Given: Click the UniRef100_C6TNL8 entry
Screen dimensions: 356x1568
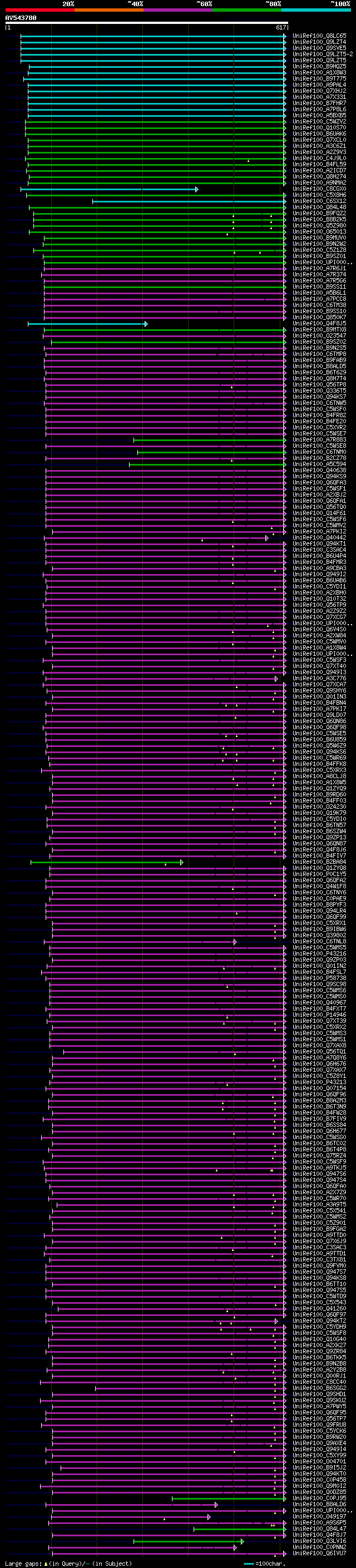Looking at the screenshot, I should pyautogui.click(x=319, y=941).
